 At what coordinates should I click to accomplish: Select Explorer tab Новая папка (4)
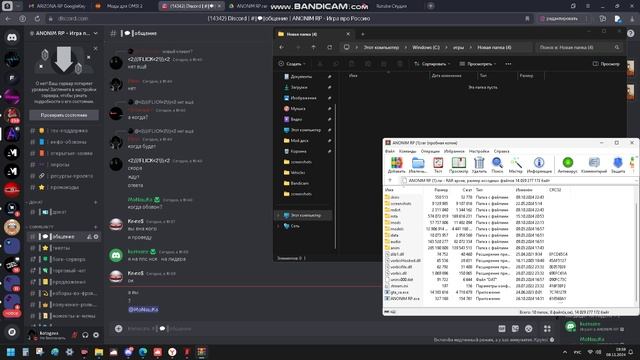click(x=313, y=34)
